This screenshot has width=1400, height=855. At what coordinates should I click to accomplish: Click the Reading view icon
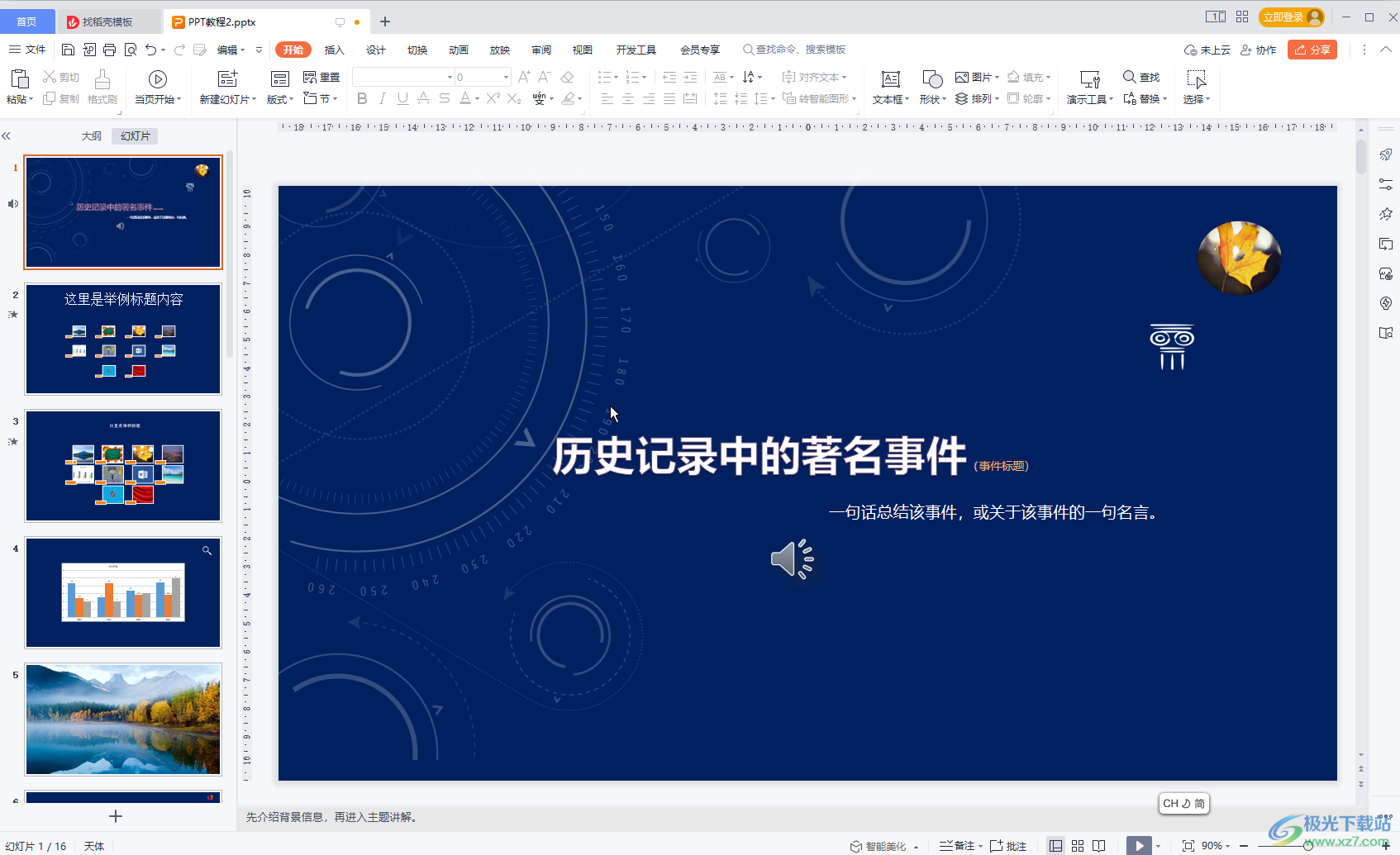(1098, 846)
